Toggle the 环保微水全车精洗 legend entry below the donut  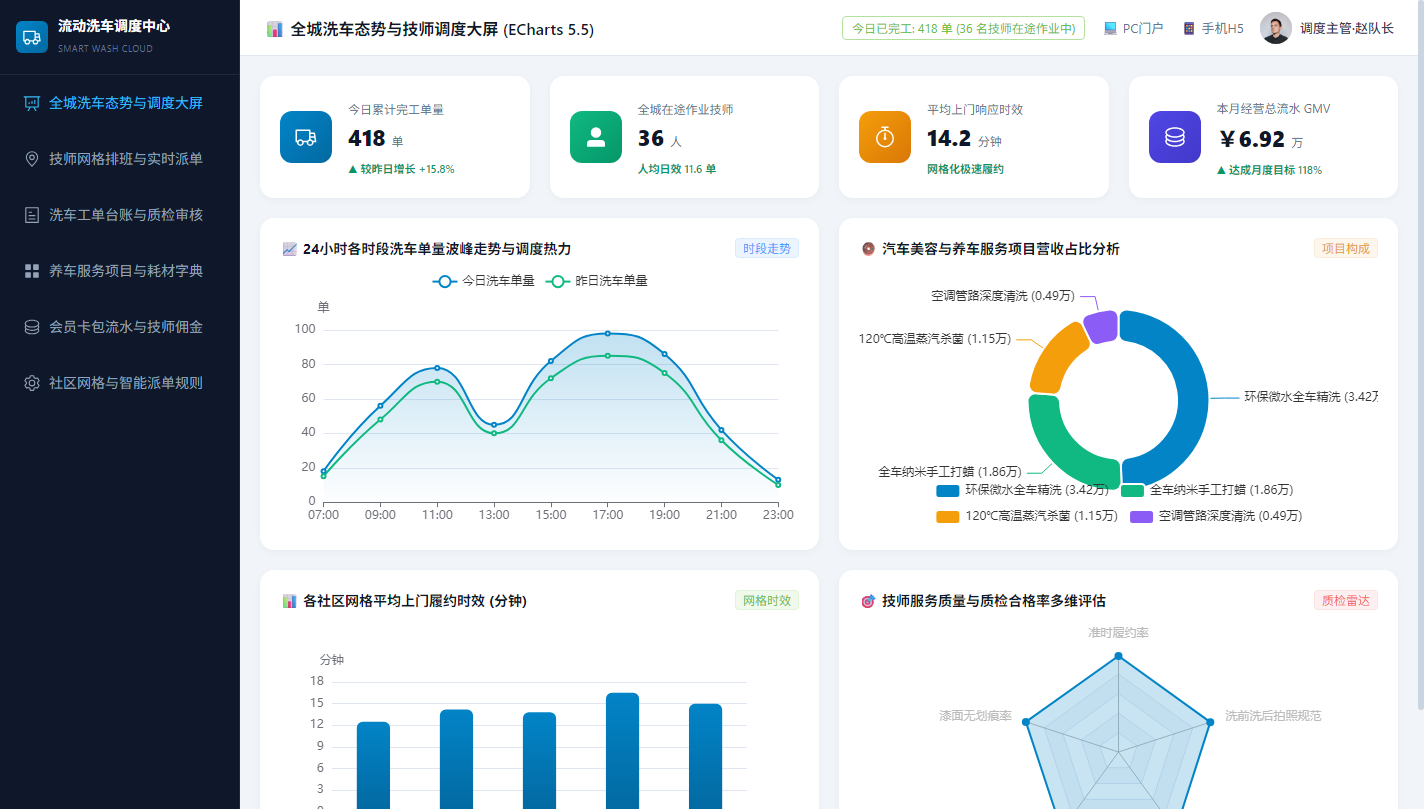(1022, 490)
